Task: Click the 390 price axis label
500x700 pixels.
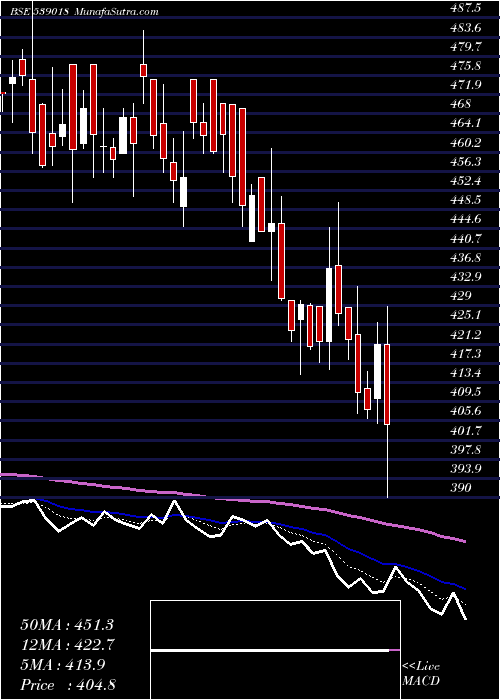Action: click(462, 488)
